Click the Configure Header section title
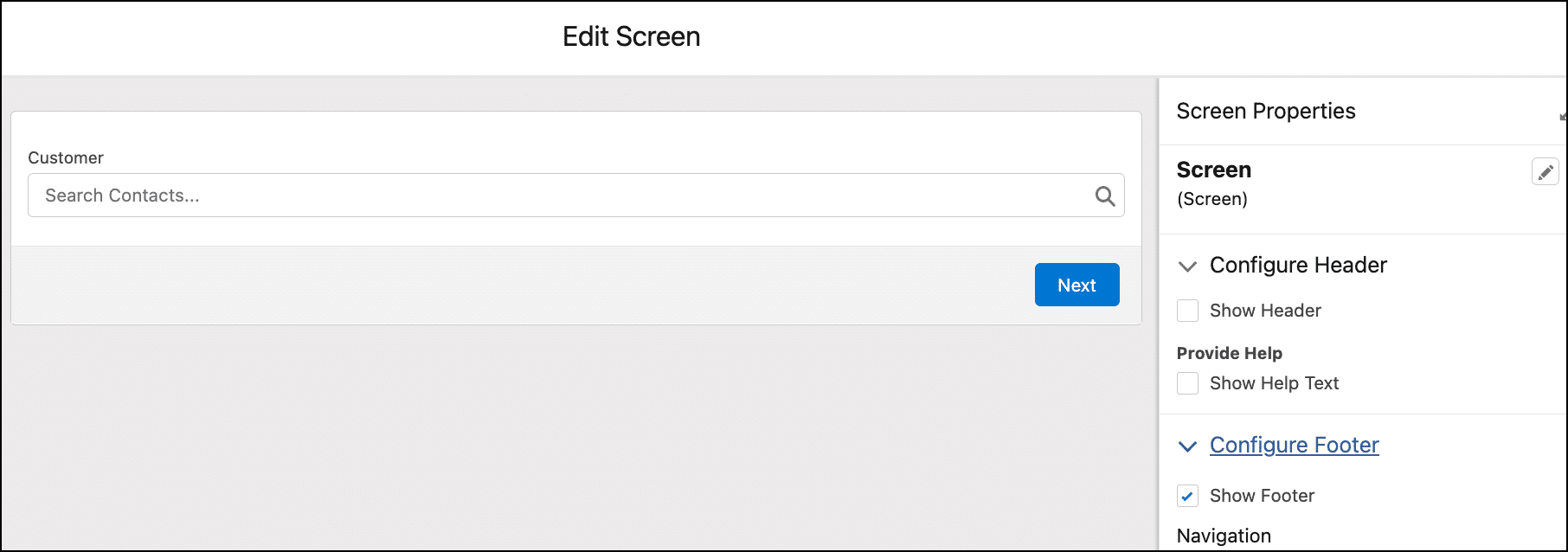Screen dimensions: 1568x552 [1298, 265]
